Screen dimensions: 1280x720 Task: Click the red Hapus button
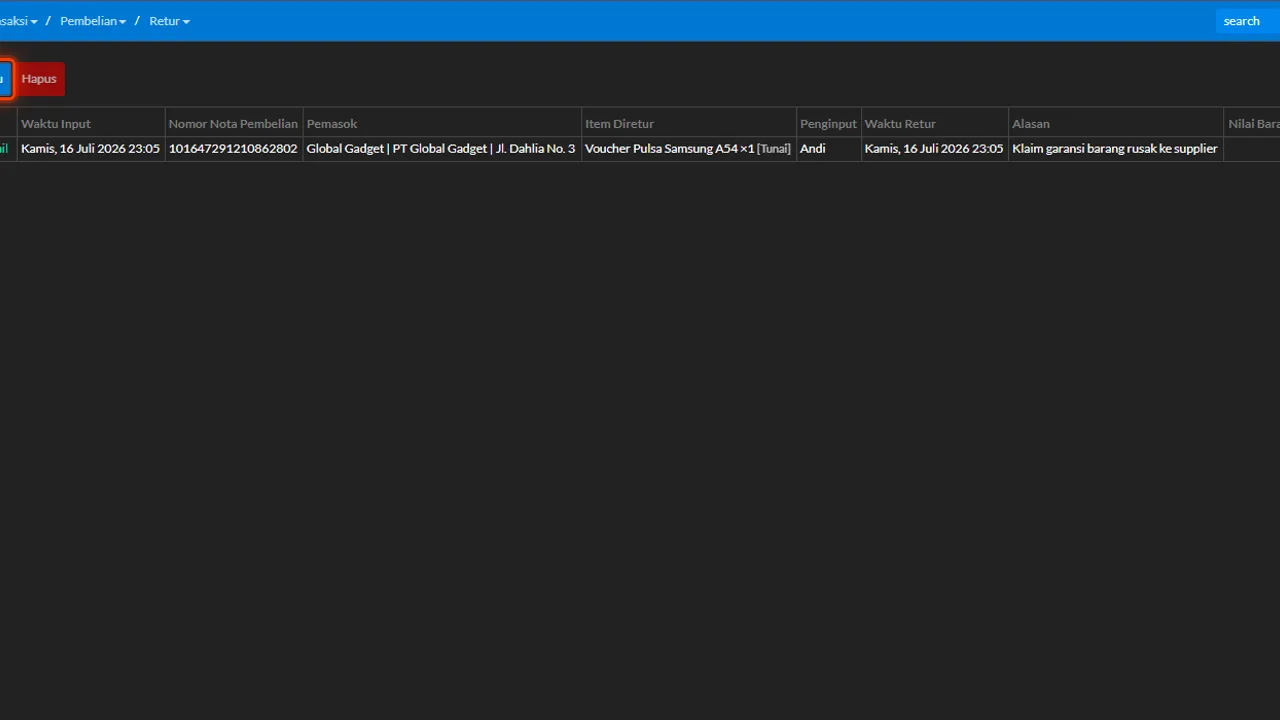[39, 79]
